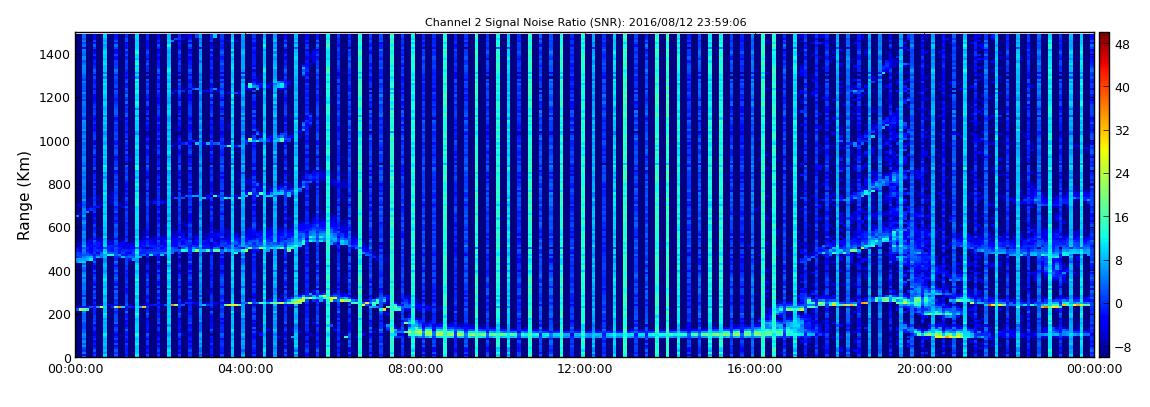Click the 08:00:00 time axis label

click(x=415, y=370)
